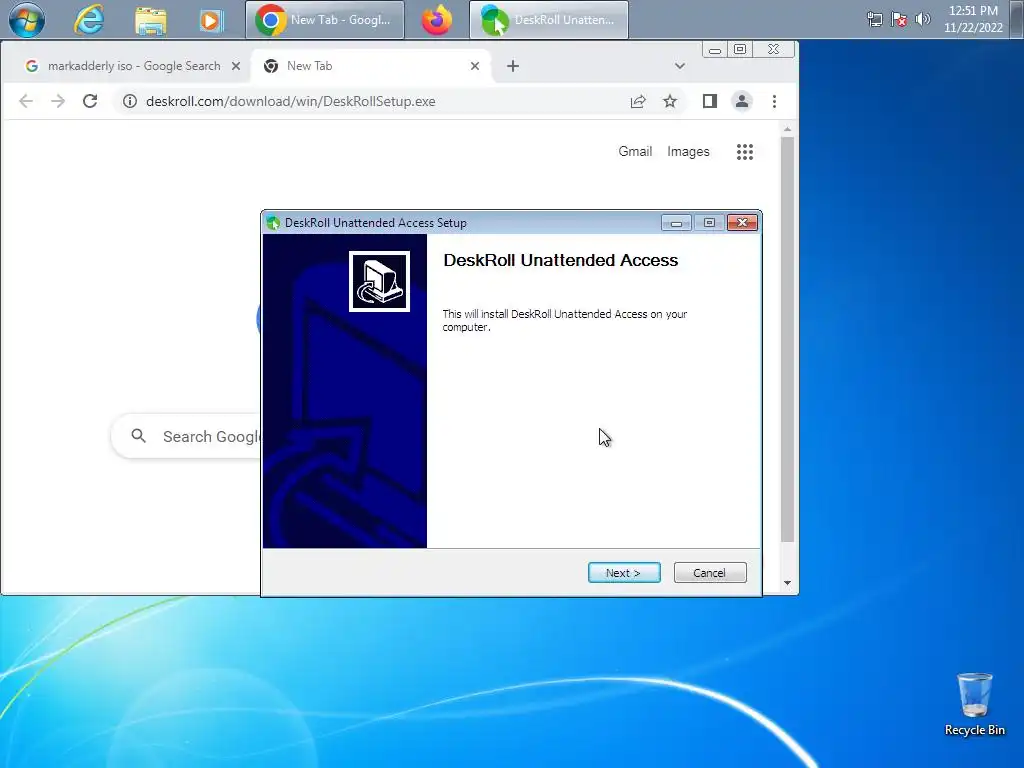Maximize the DeskRoll setup dialog
The width and height of the screenshot is (1024, 768).
coord(709,223)
